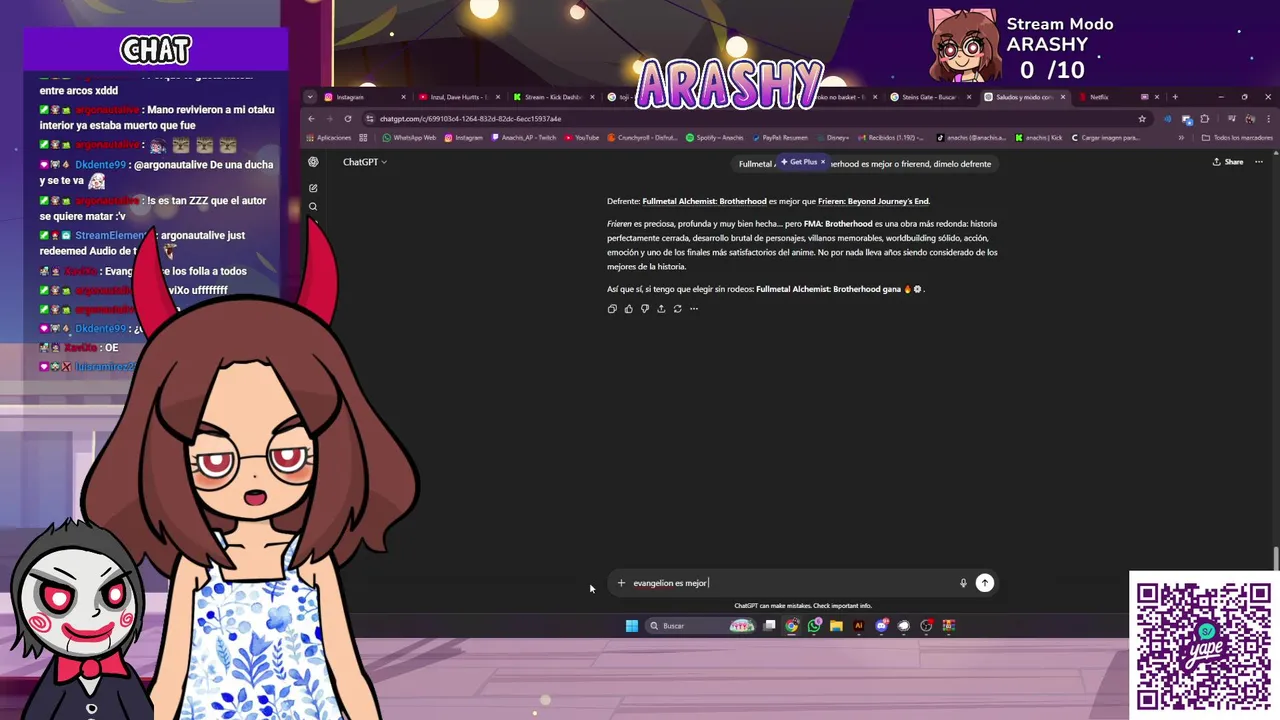The image size is (1280, 720).
Task: Click the Frieren: Beyond Journey's End text
Action: 873,201
